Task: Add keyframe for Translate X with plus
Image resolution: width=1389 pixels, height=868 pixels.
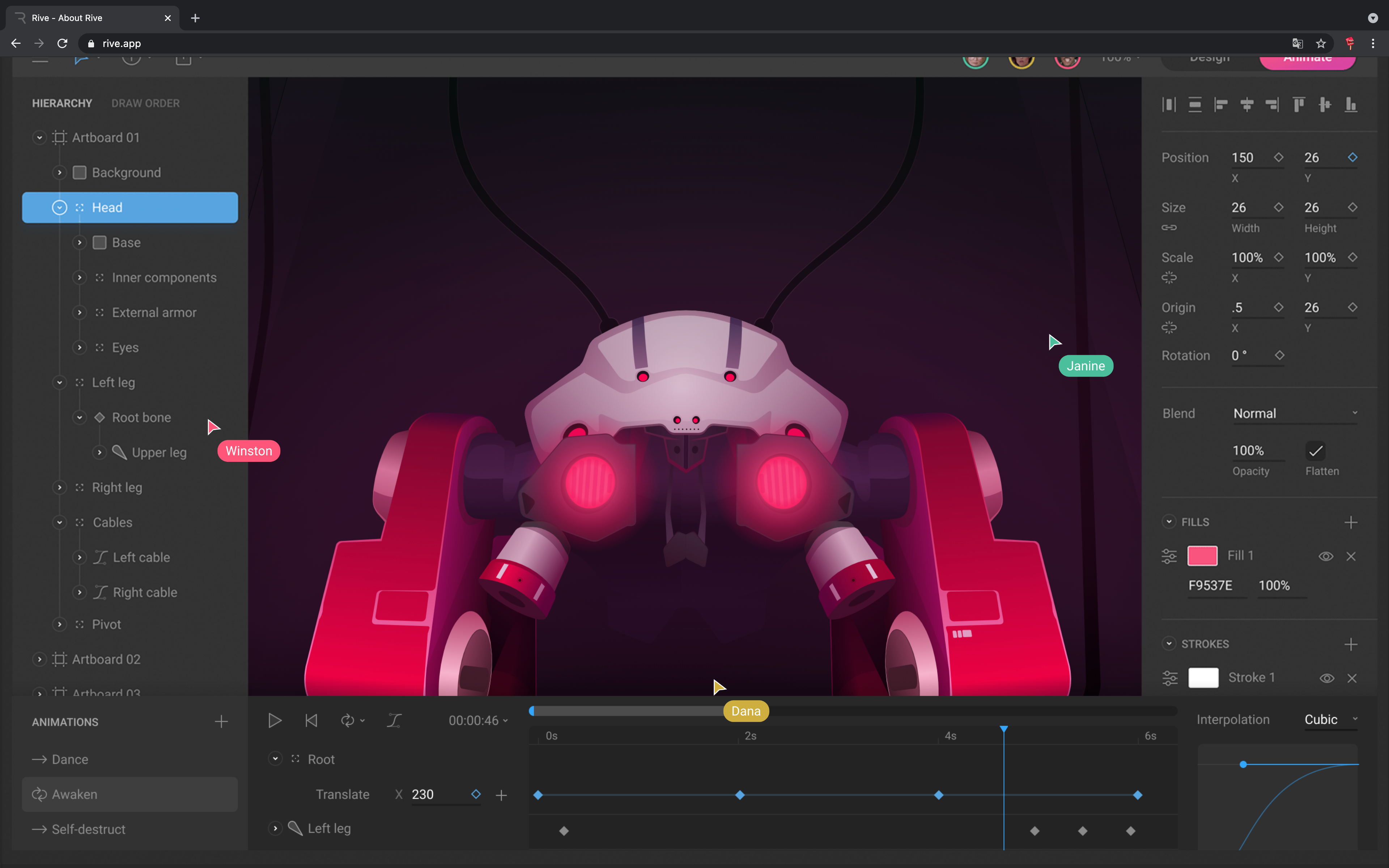Action: point(501,795)
